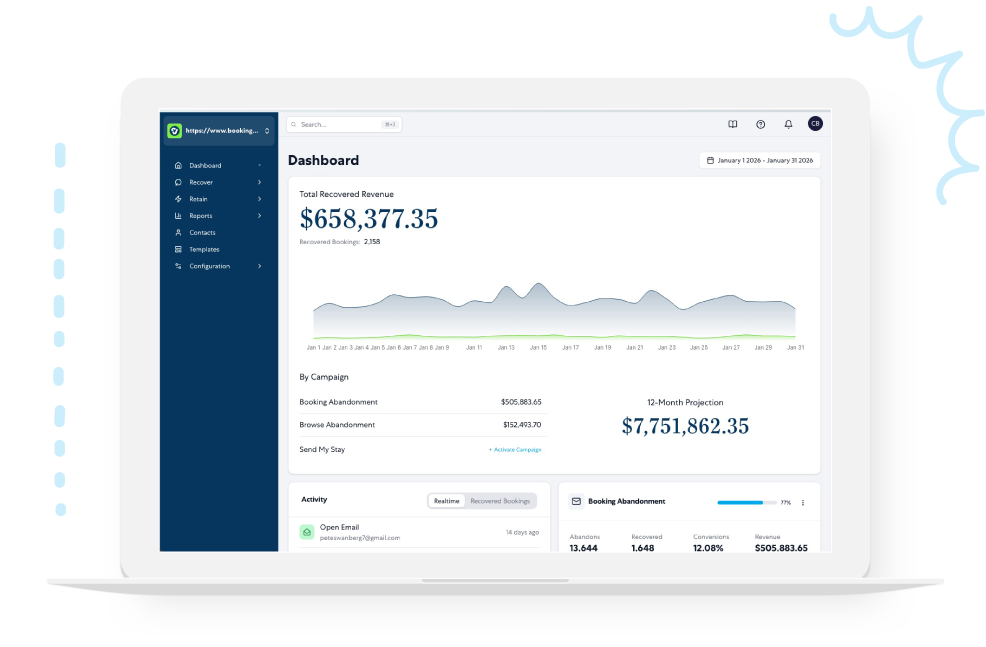The height and width of the screenshot is (647, 986).
Task: Click the calendar icon in date range
Action: [x=710, y=160]
